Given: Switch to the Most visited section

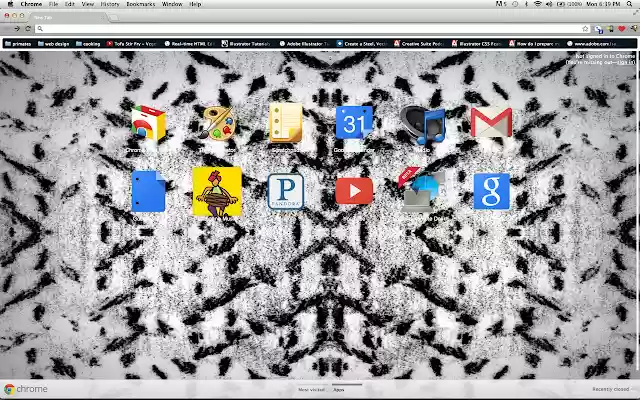Looking at the screenshot, I should point(311,390).
